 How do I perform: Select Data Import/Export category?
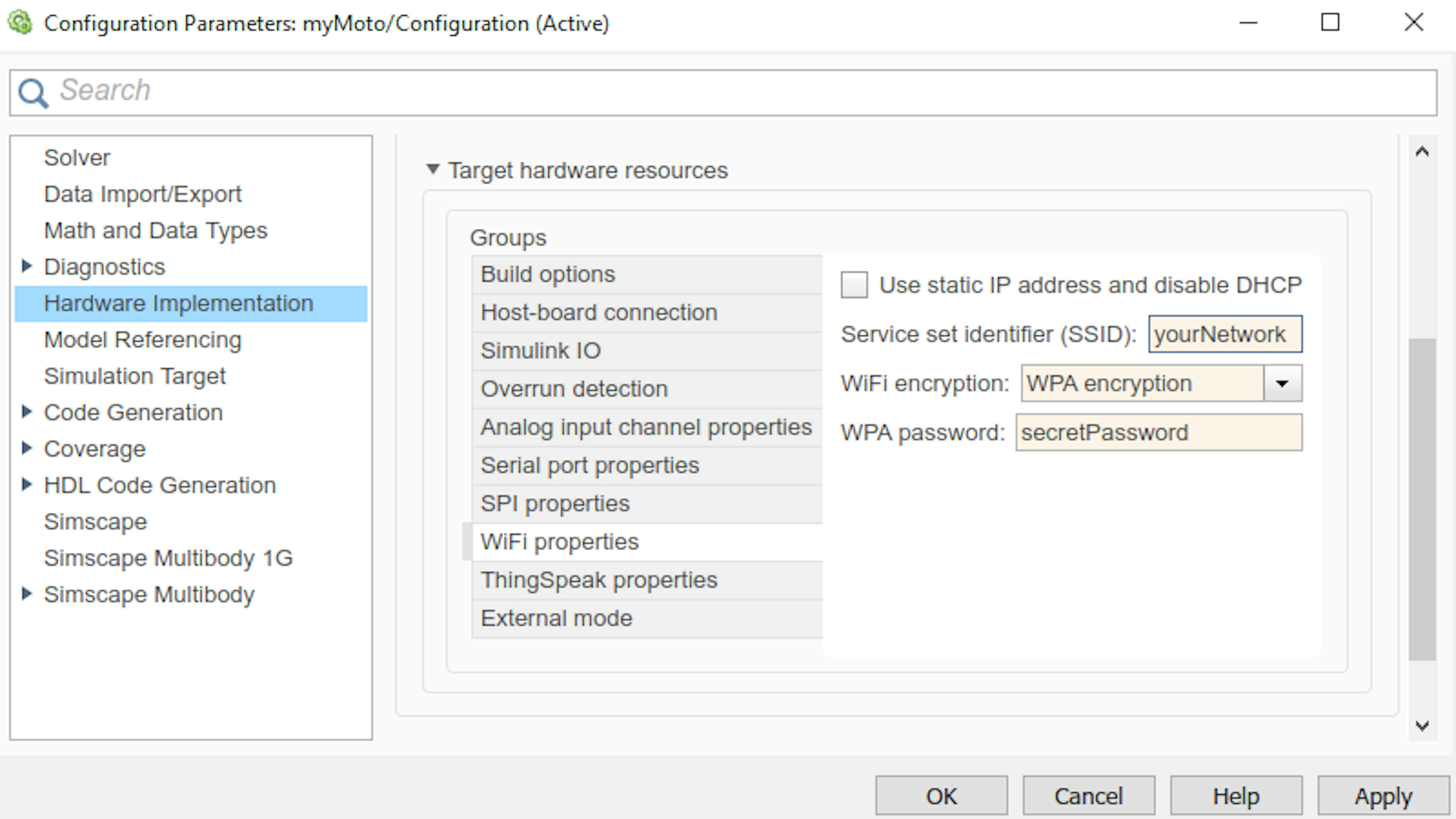142,194
